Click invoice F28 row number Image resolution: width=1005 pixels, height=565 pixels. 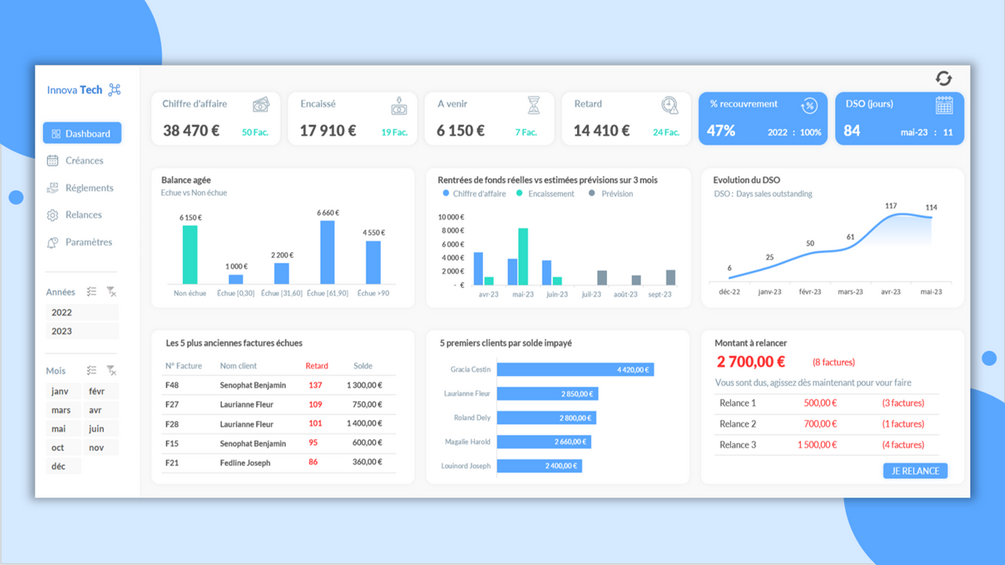pyautogui.click(x=172, y=424)
